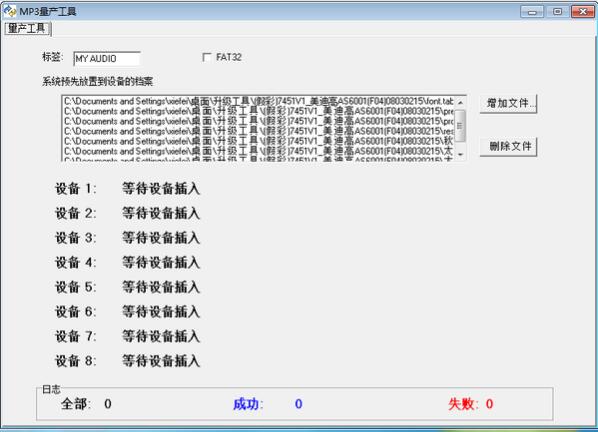Click the 全部: total count label

point(76,404)
